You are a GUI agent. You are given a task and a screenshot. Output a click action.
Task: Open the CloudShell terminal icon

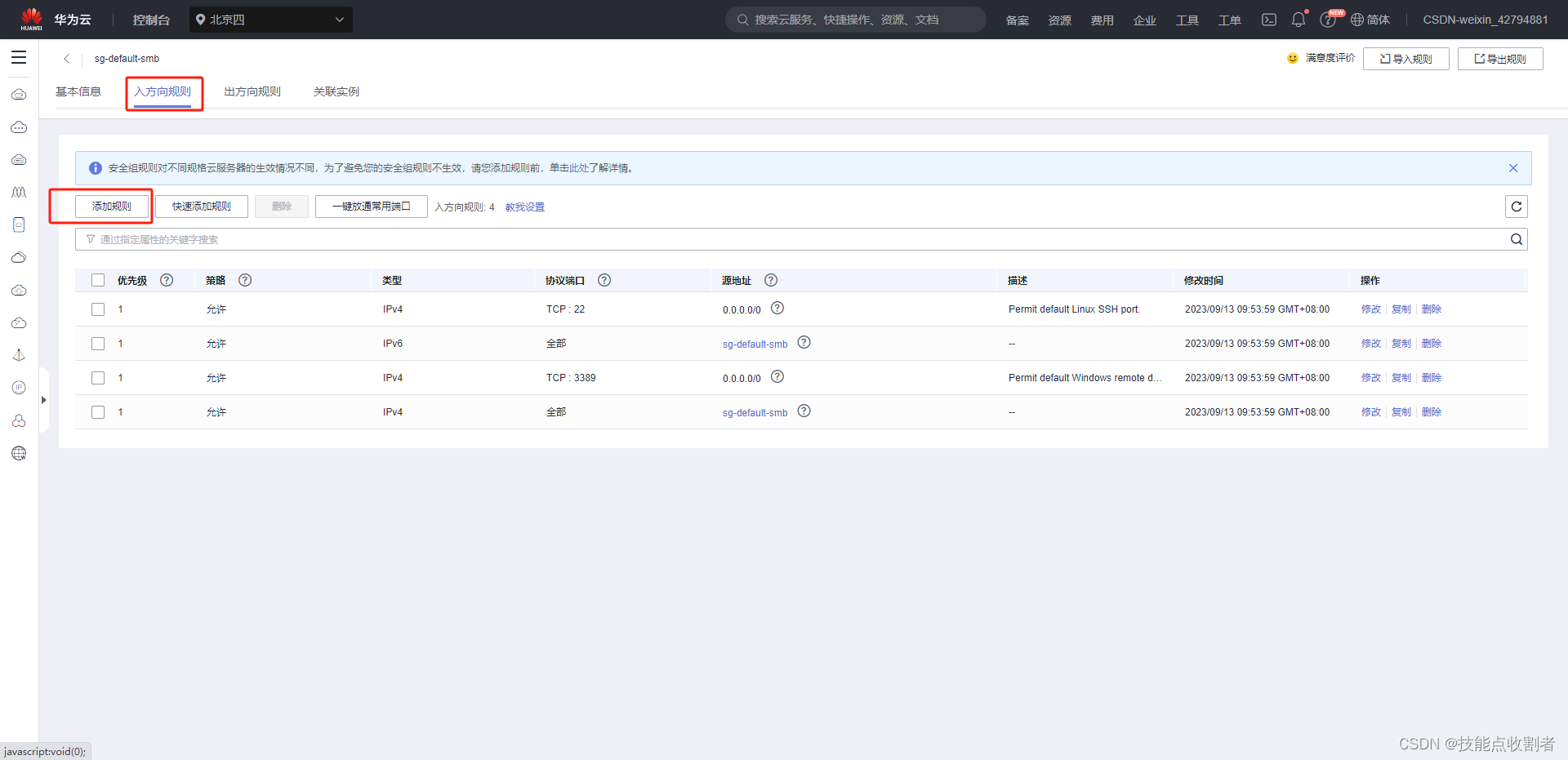coord(1268,20)
